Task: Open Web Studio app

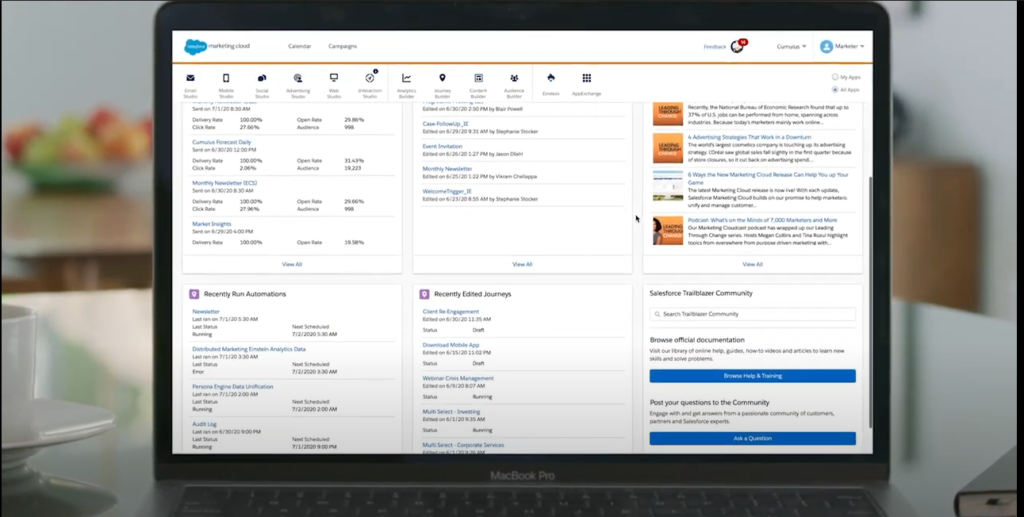Action: [x=334, y=85]
